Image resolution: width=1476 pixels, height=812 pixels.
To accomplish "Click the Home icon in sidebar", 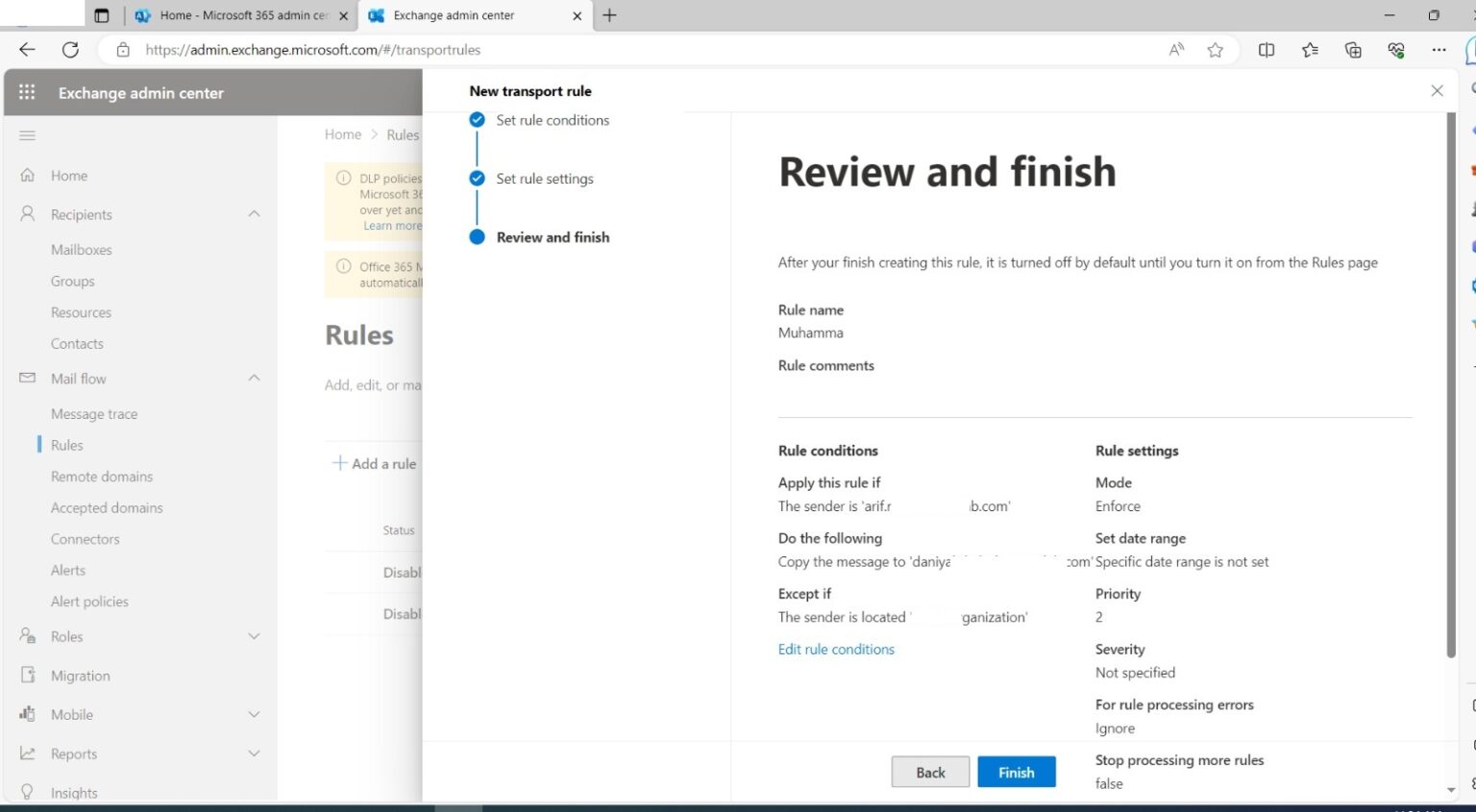I will (x=28, y=175).
